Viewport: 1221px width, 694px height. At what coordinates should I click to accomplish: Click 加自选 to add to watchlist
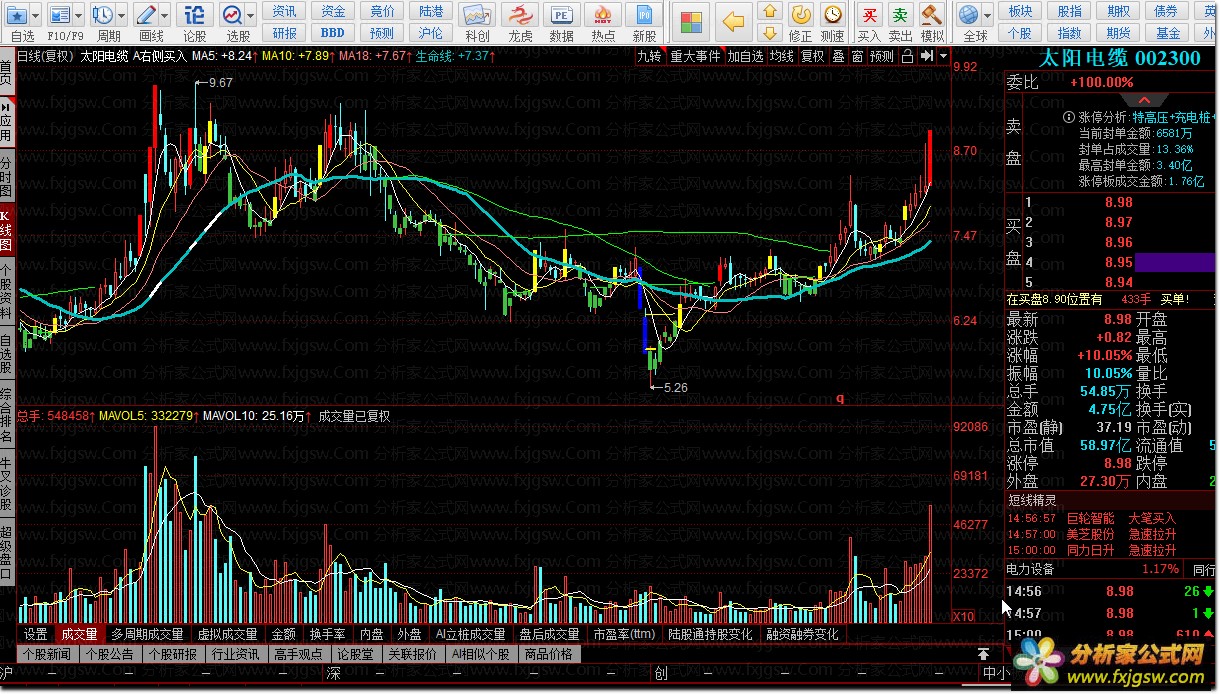(x=746, y=56)
